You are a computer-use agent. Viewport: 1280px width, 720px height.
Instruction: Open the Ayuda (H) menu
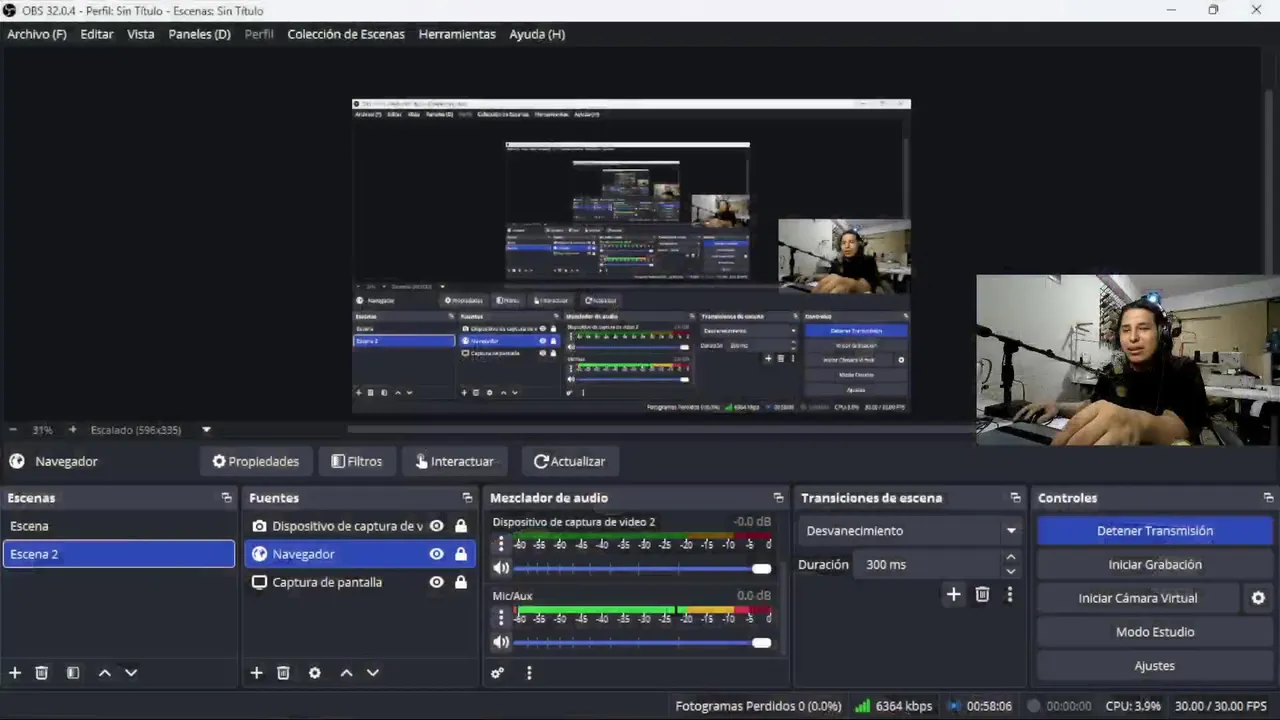click(x=537, y=34)
